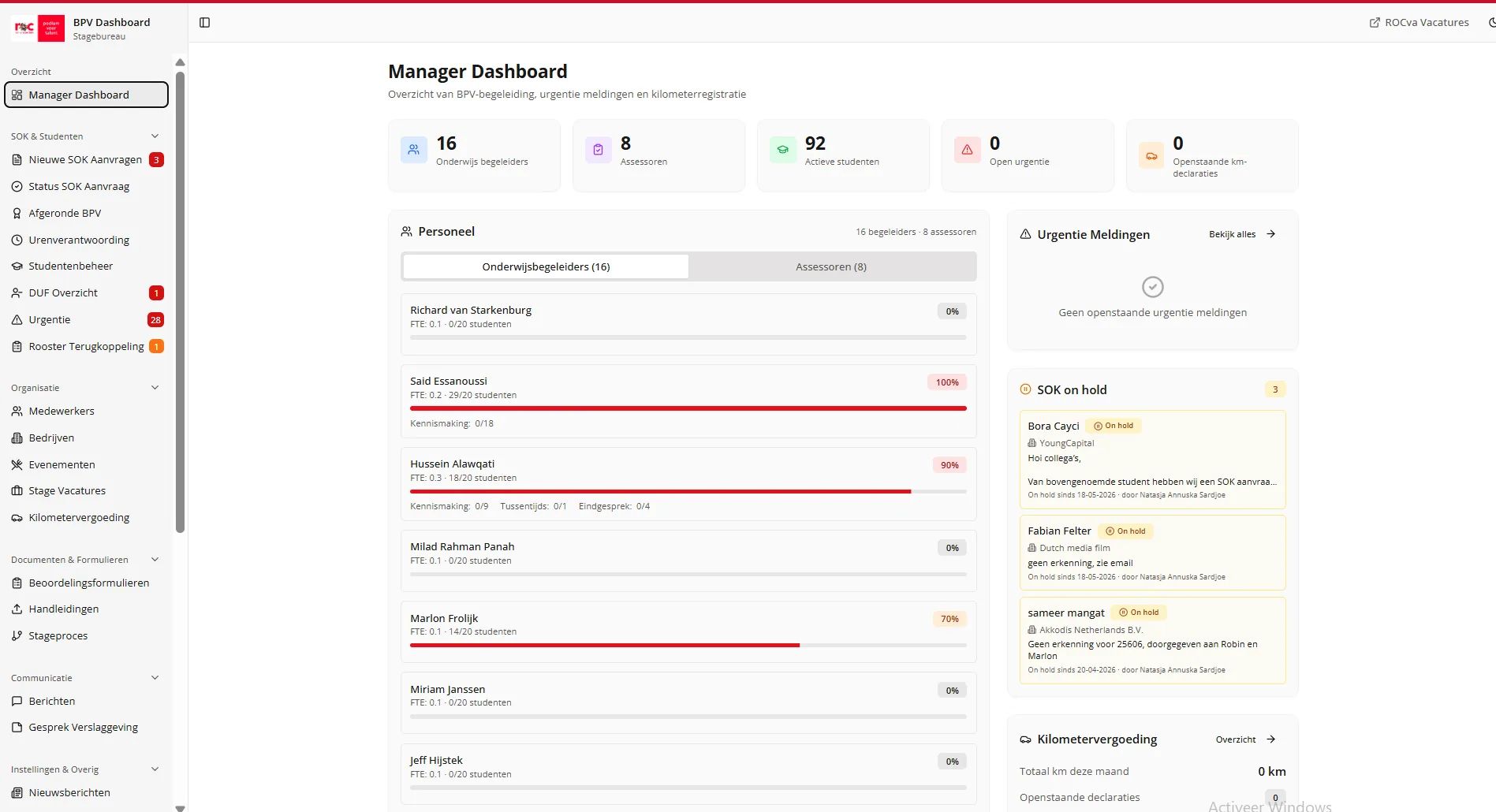Switch to Onderwijsbegeleiders (16) tab

[546, 267]
